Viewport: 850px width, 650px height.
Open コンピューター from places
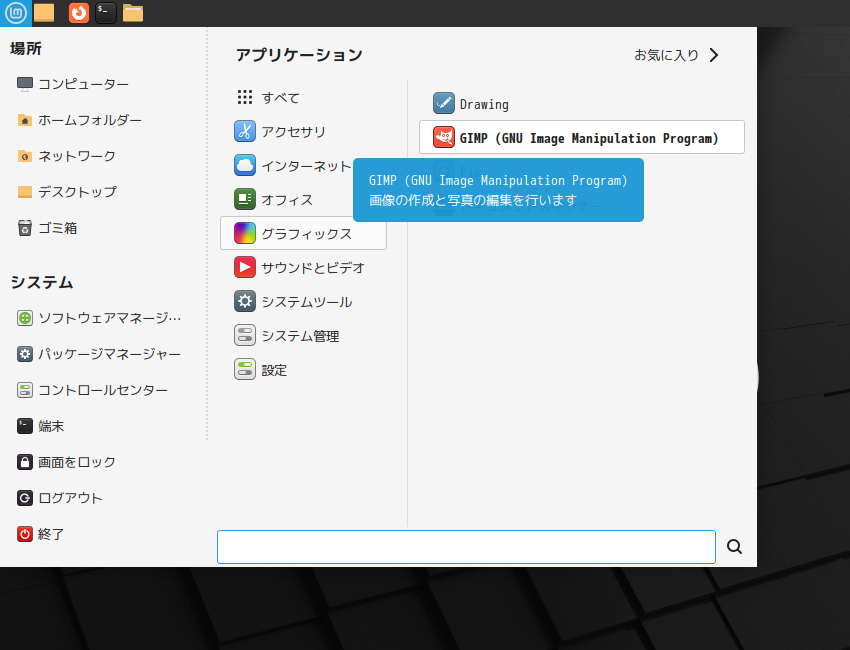83,84
